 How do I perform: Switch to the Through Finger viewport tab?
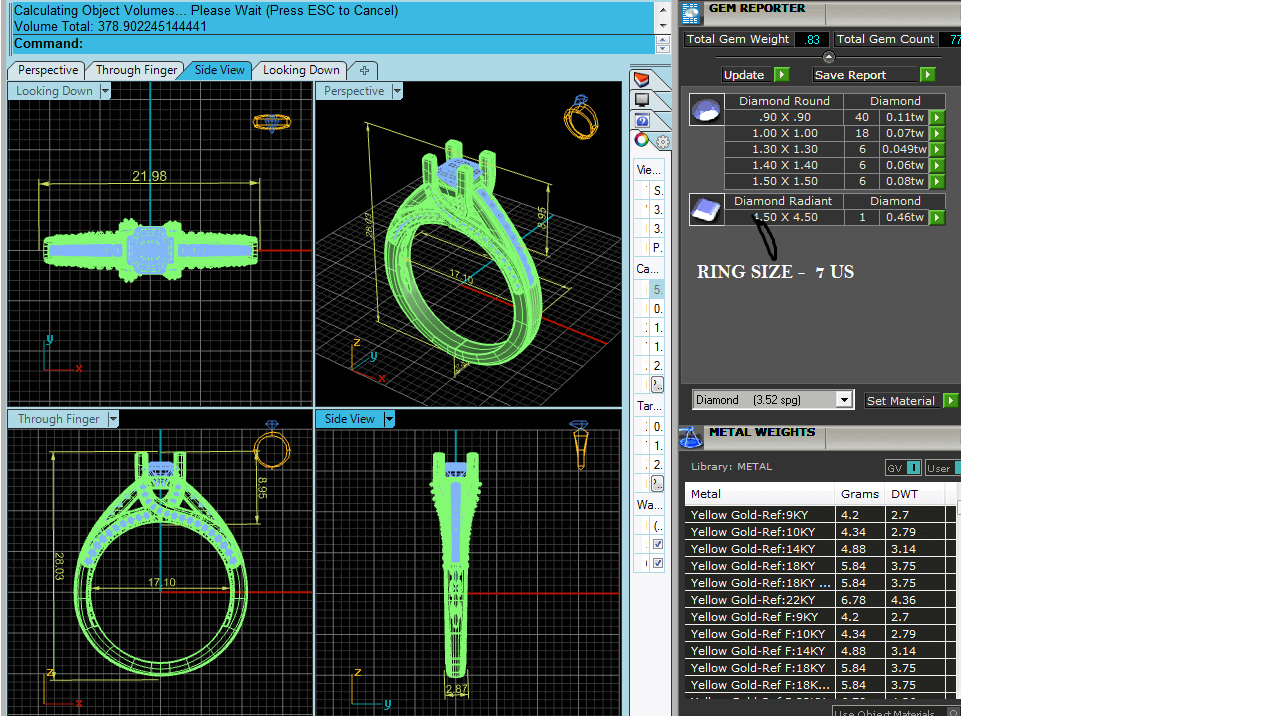click(x=136, y=70)
